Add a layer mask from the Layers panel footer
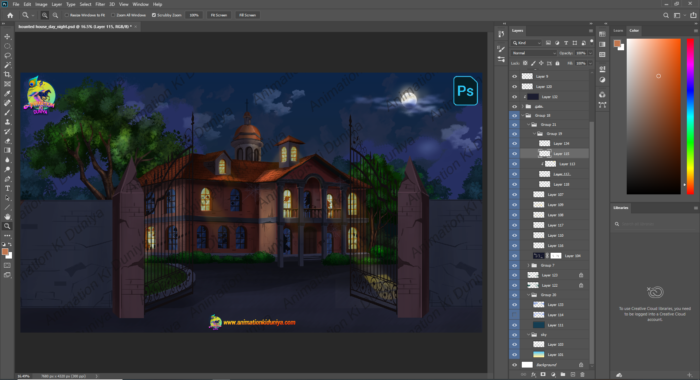700x380 pixels. click(543, 375)
